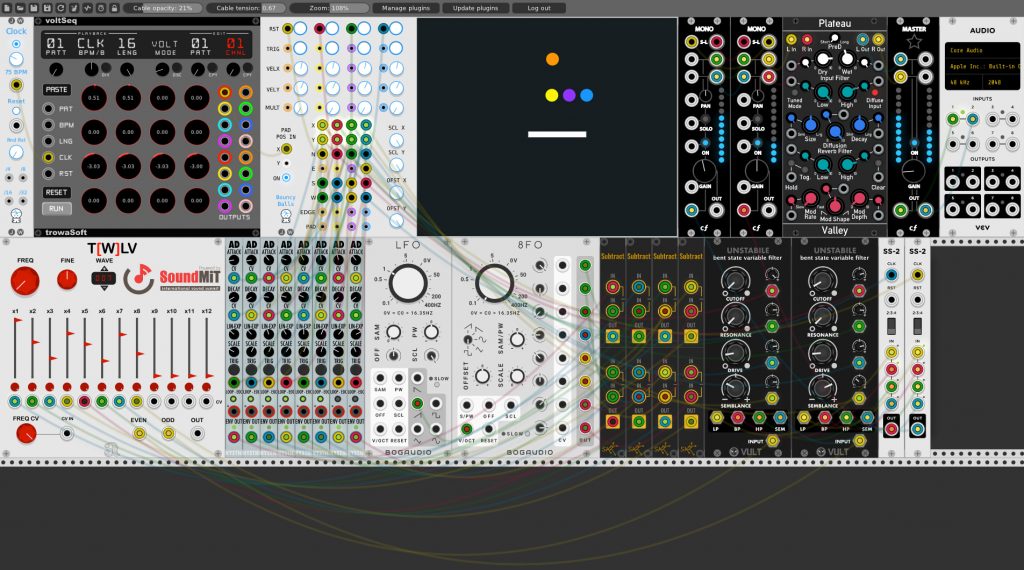The height and width of the screenshot is (570, 1024).
Task: Click the Open patch folder icon
Action: [20, 8]
